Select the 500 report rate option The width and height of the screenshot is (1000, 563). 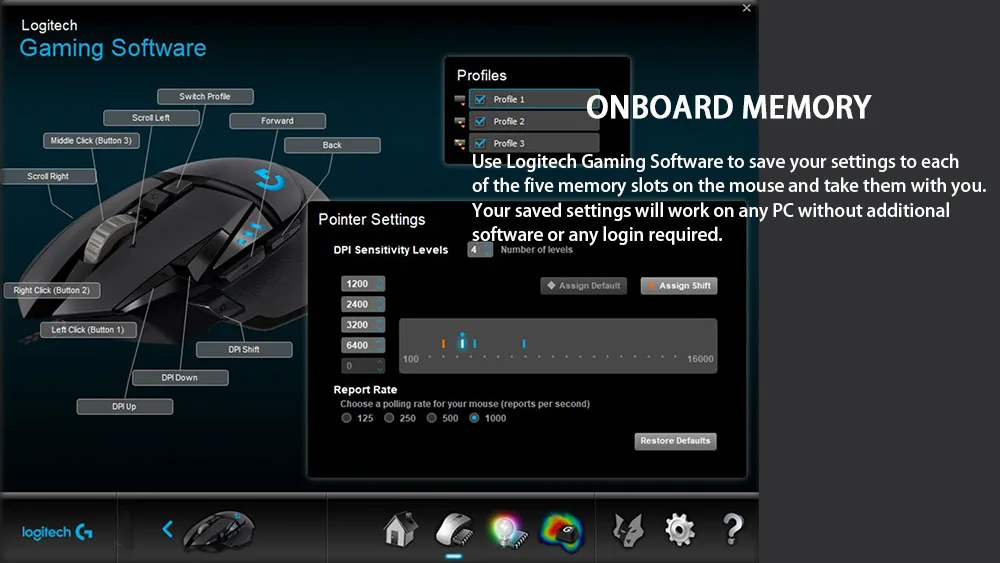point(432,418)
